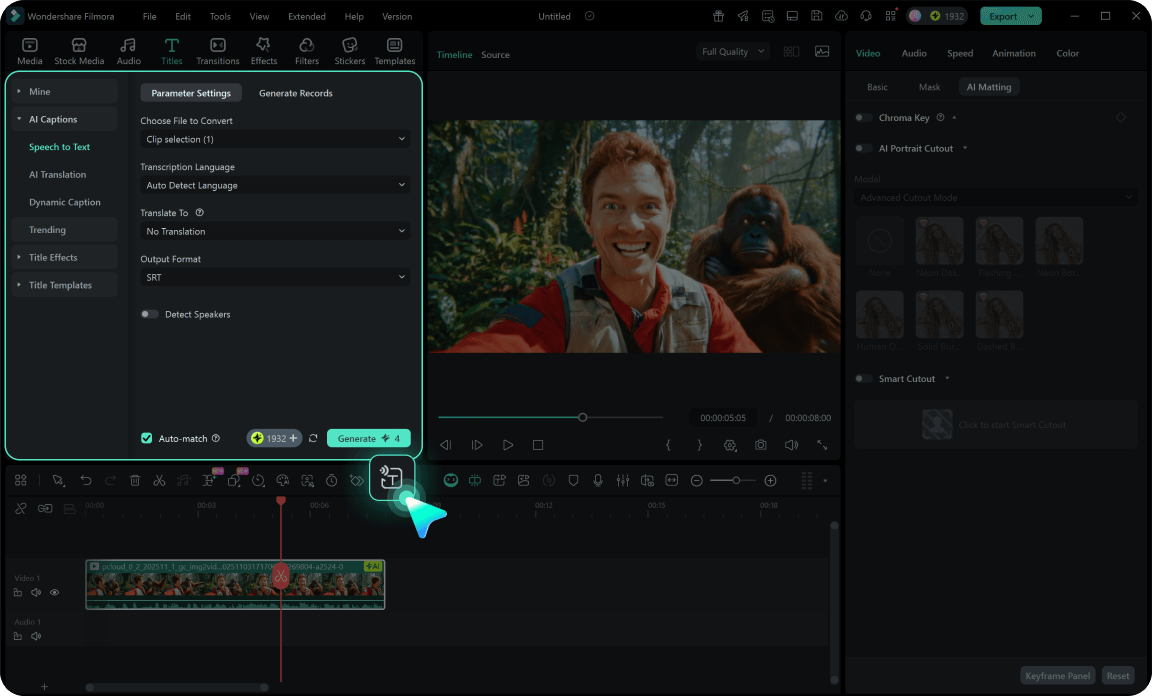The height and width of the screenshot is (696, 1152).
Task: Enable the Detect Speakers toggle
Action: [148, 313]
